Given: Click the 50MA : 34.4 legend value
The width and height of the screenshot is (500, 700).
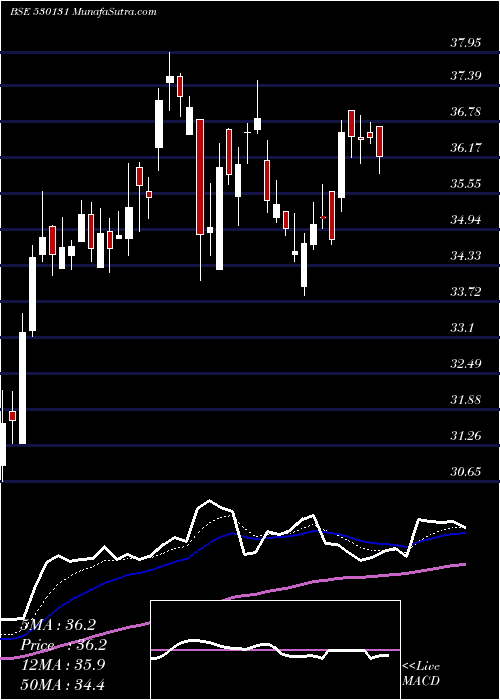Looking at the screenshot, I should [x=62, y=684].
